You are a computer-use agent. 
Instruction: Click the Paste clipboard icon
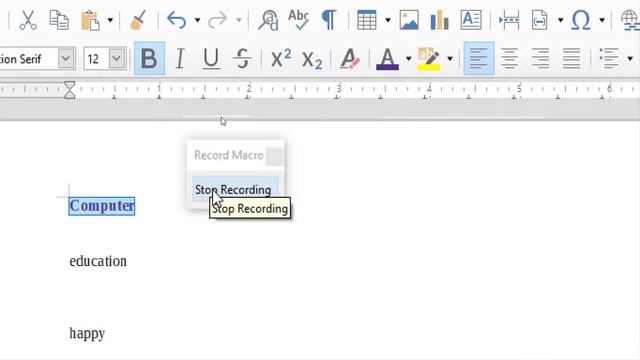coord(90,20)
